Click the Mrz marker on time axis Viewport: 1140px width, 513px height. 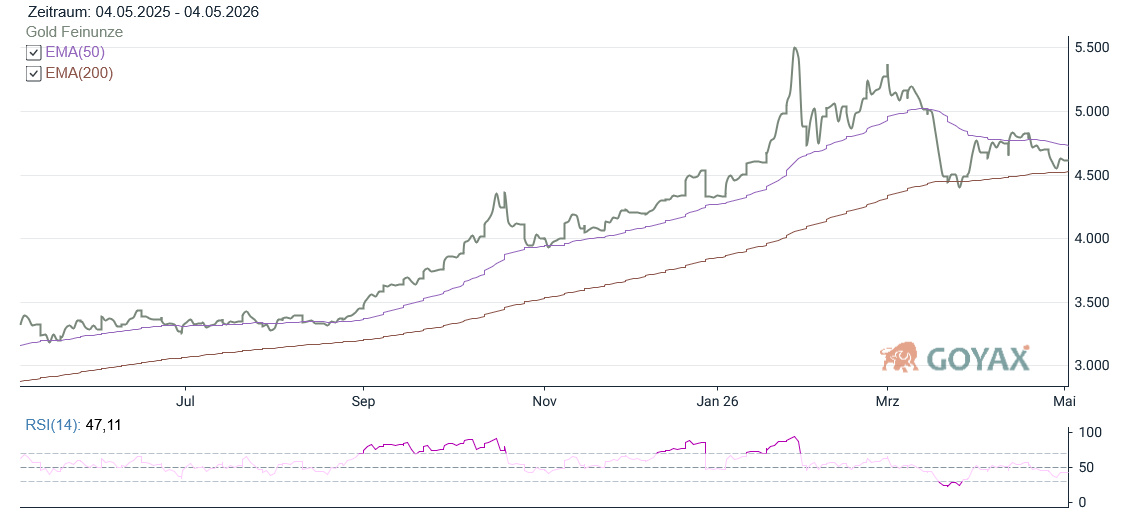888,401
